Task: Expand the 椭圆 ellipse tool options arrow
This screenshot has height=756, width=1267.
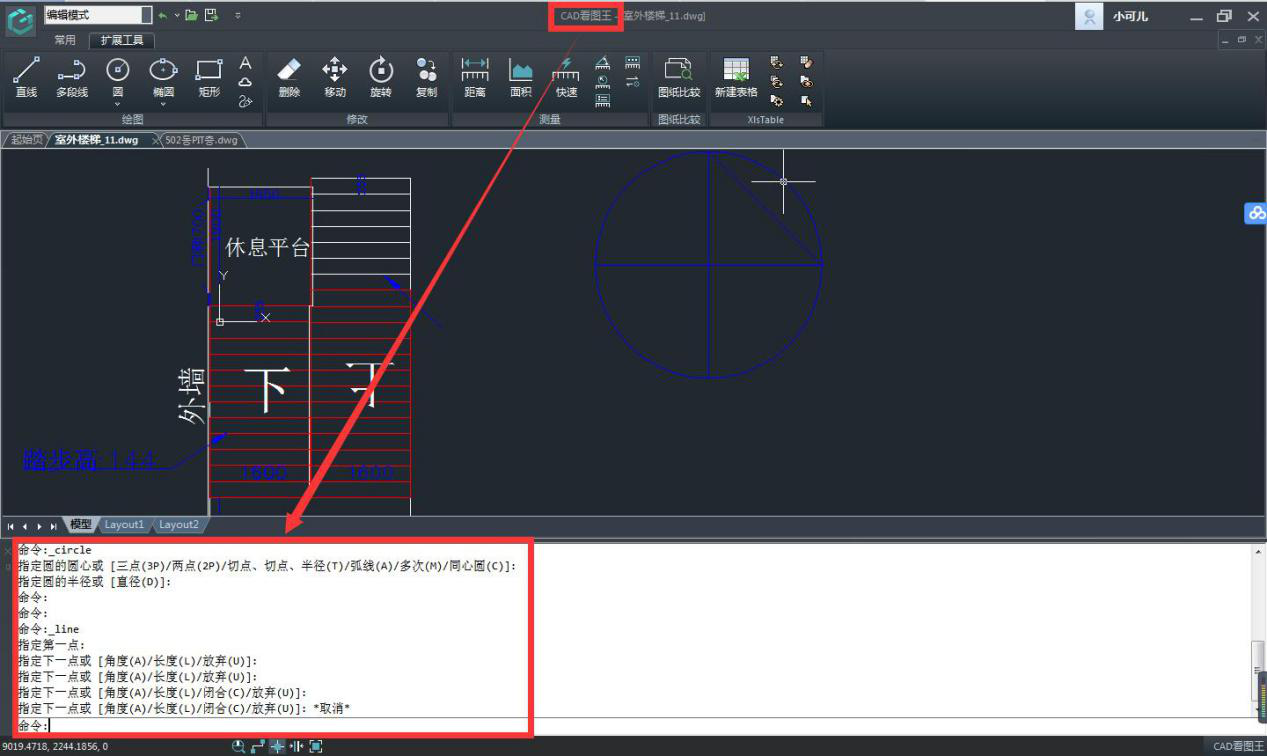Action: click(163, 103)
